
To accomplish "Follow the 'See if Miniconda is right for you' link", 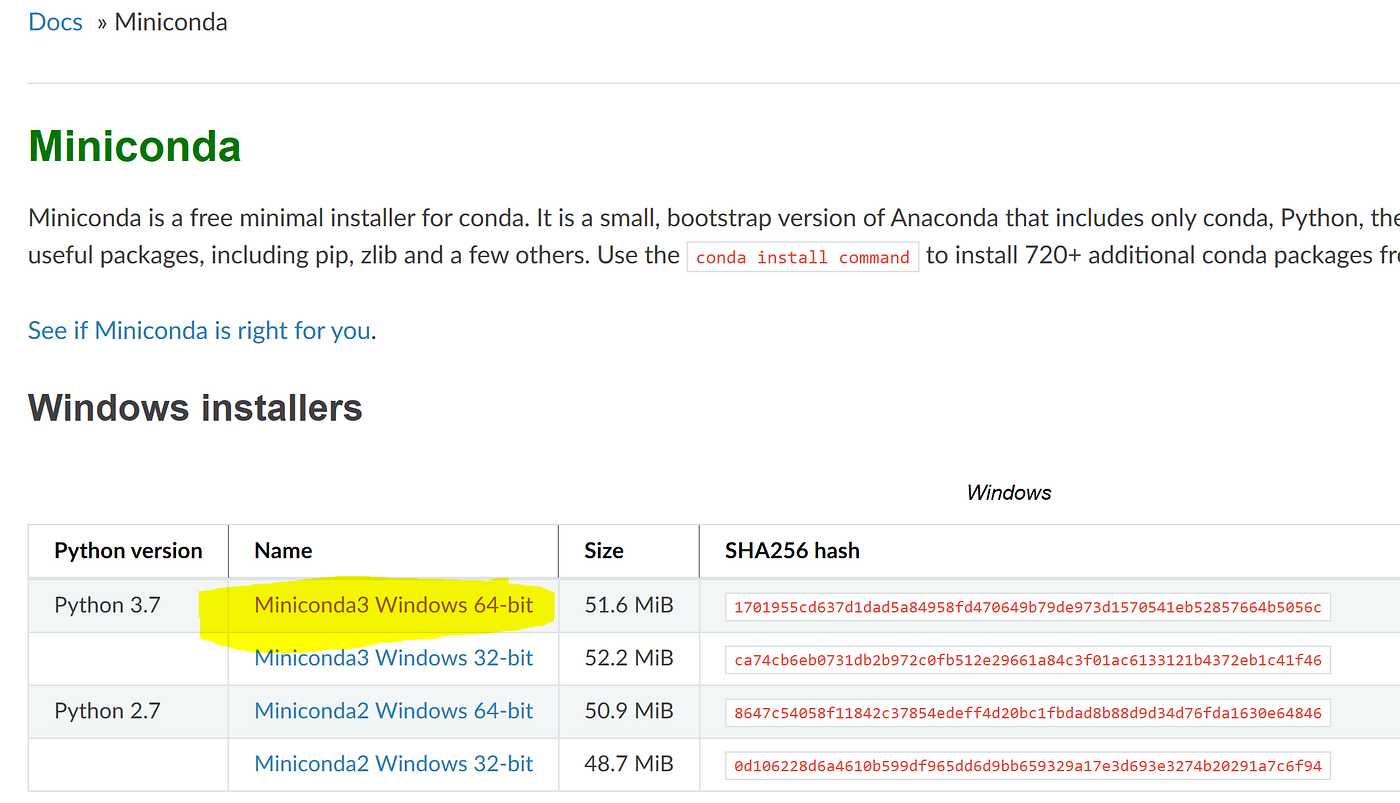I will coord(198,330).
